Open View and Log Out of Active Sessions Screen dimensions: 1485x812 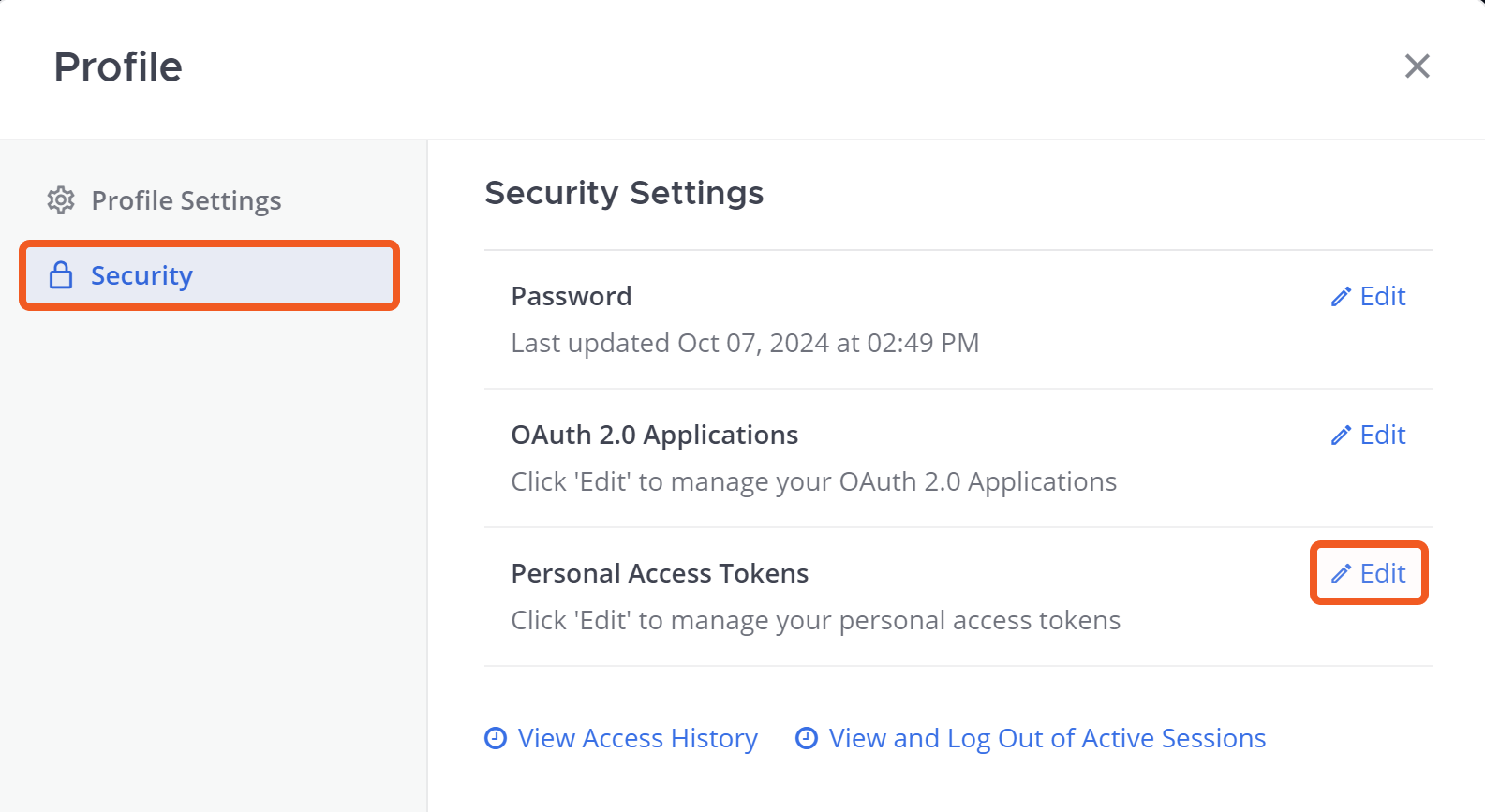pos(1047,738)
